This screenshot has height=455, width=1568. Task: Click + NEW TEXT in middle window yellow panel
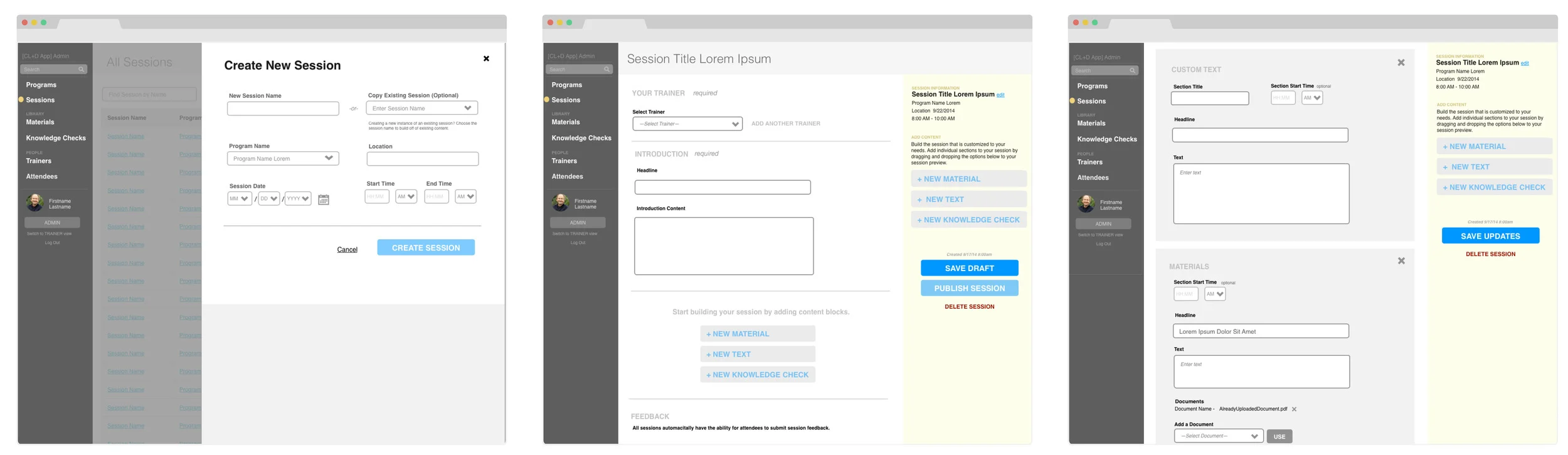coord(968,199)
